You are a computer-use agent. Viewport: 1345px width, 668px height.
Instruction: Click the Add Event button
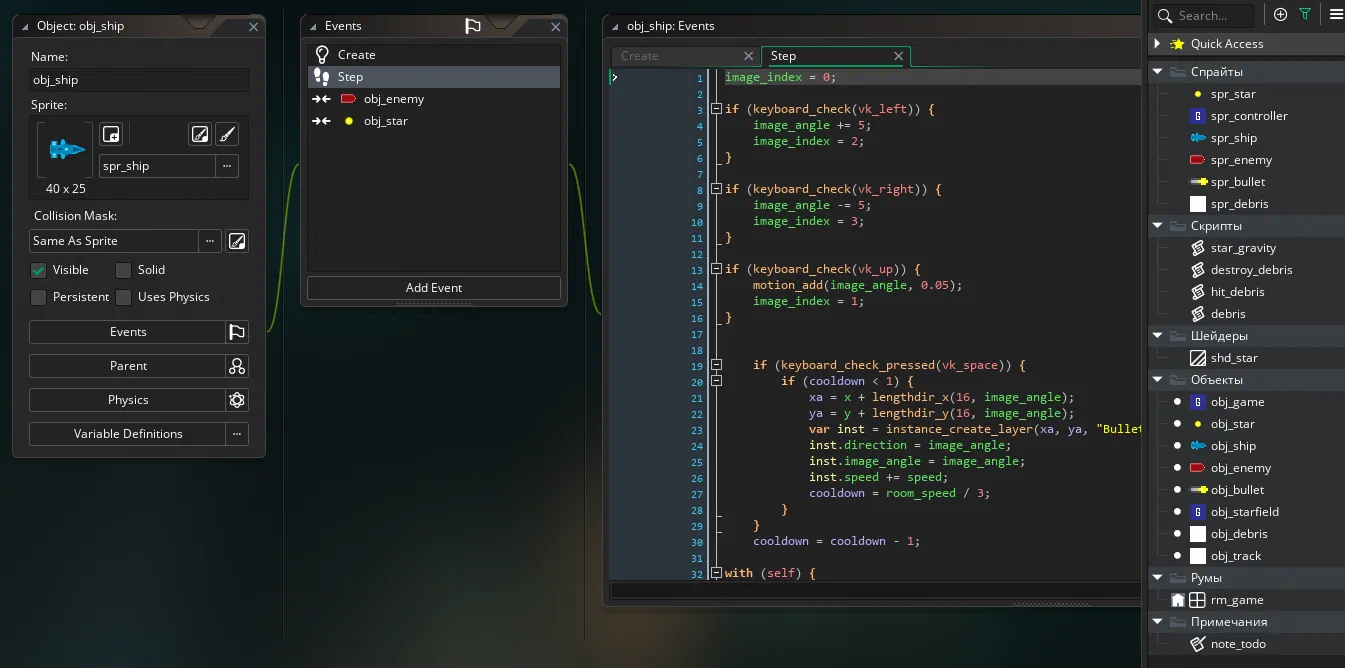click(434, 288)
